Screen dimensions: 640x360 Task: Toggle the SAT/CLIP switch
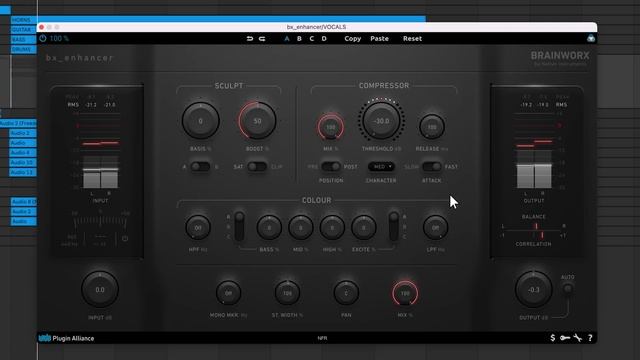(x=257, y=167)
